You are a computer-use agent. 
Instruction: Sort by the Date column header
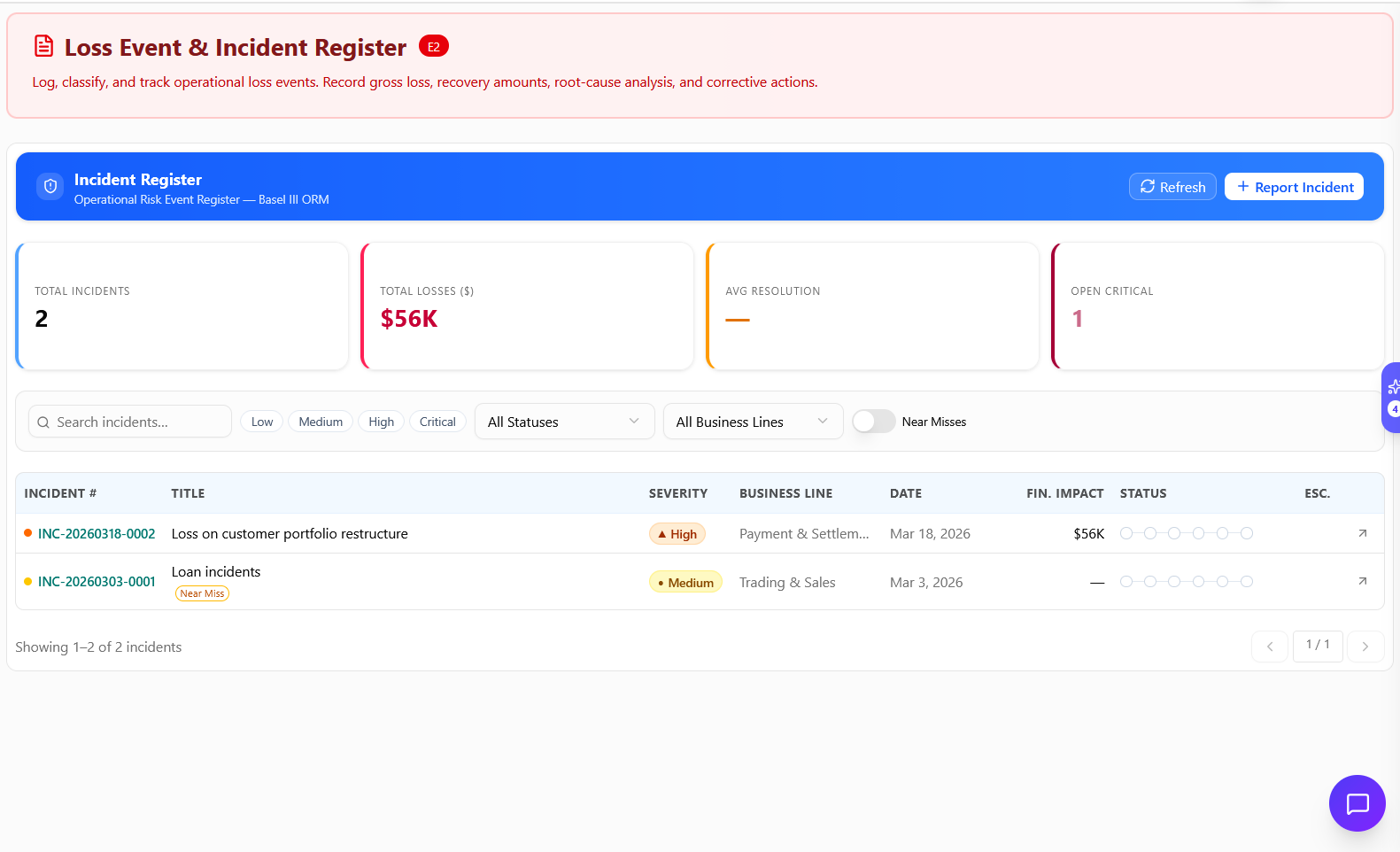pos(905,493)
